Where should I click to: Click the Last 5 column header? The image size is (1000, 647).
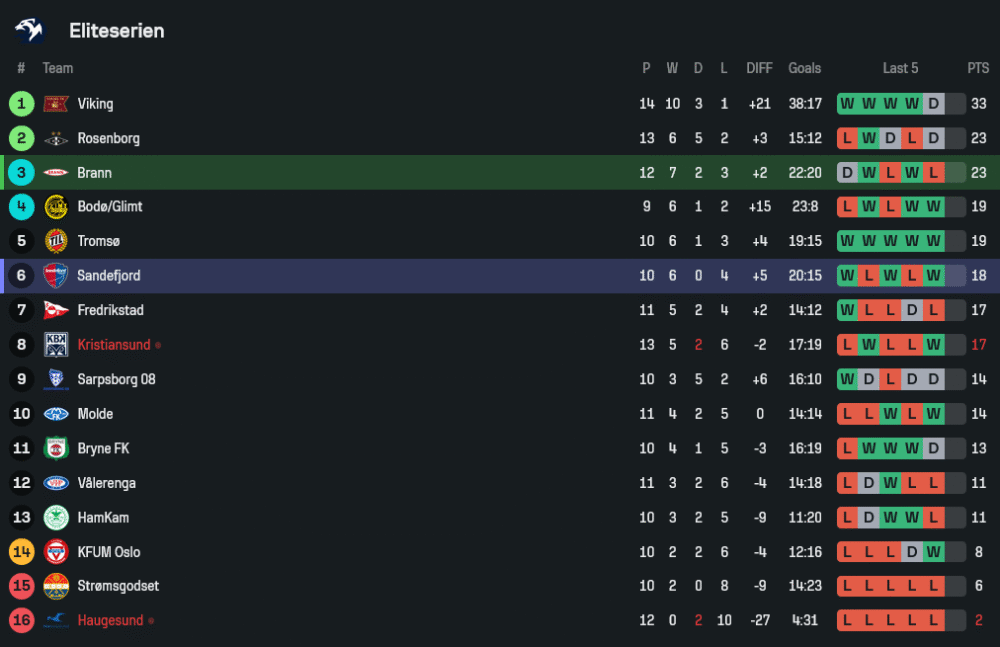[900, 68]
